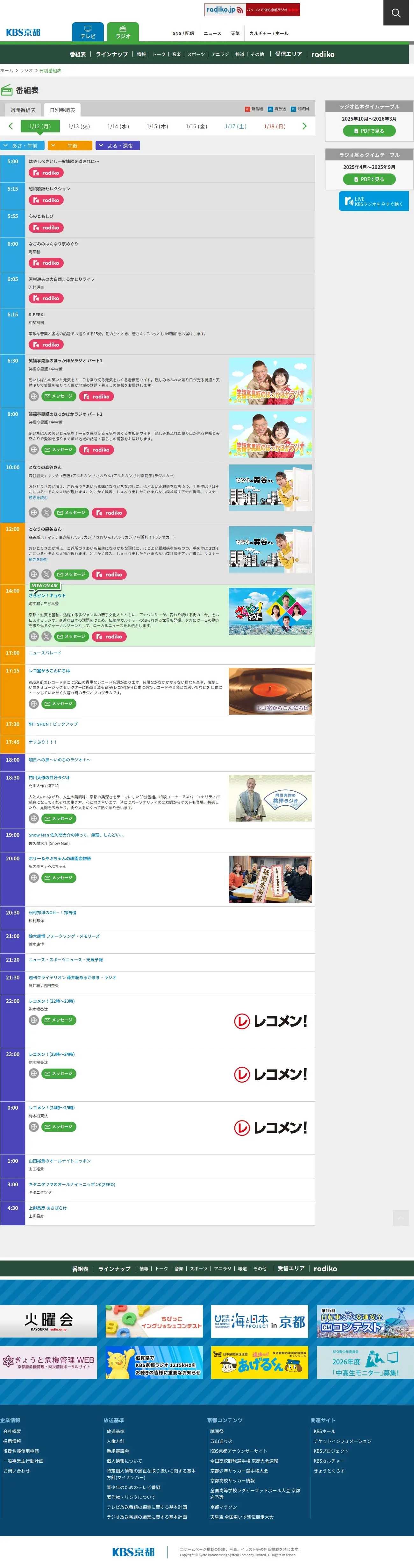Open X icon for 10:00 となりの森谷さん
The width and height of the screenshot is (414, 1568).
pyautogui.click(x=47, y=512)
